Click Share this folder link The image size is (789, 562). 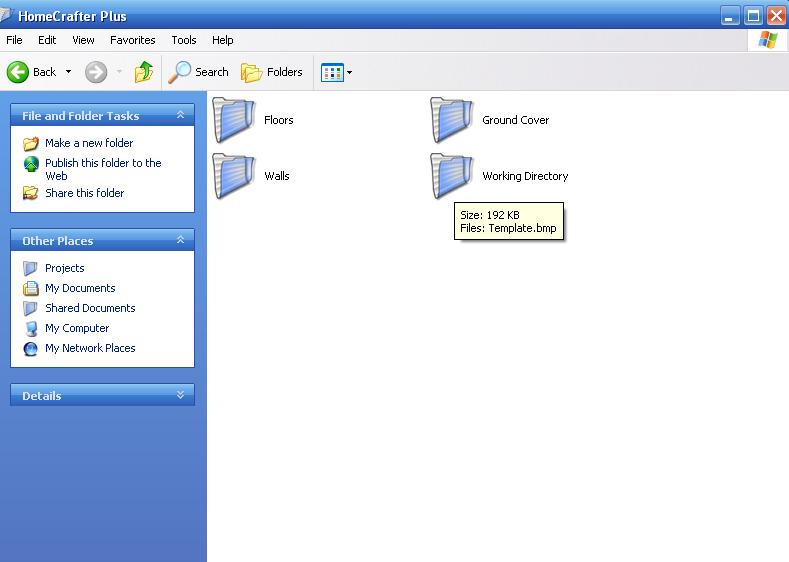(85, 193)
